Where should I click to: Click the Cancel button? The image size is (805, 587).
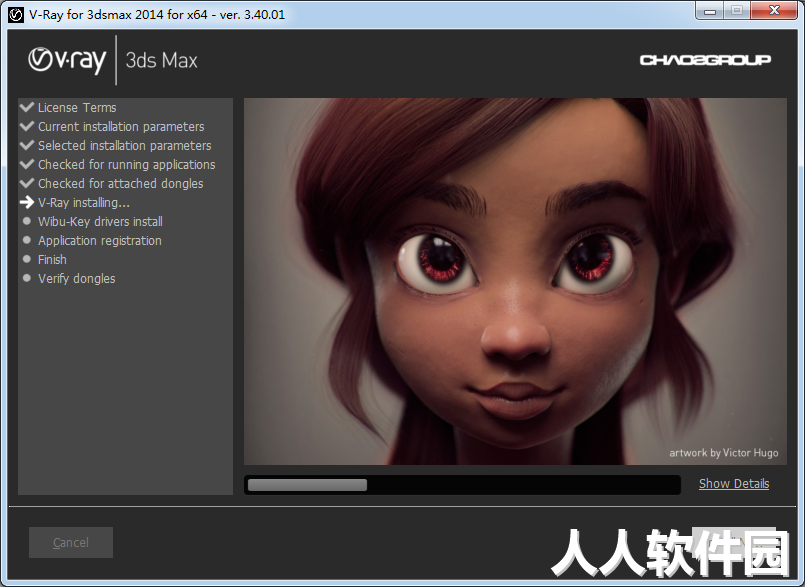tap(71, 542)
